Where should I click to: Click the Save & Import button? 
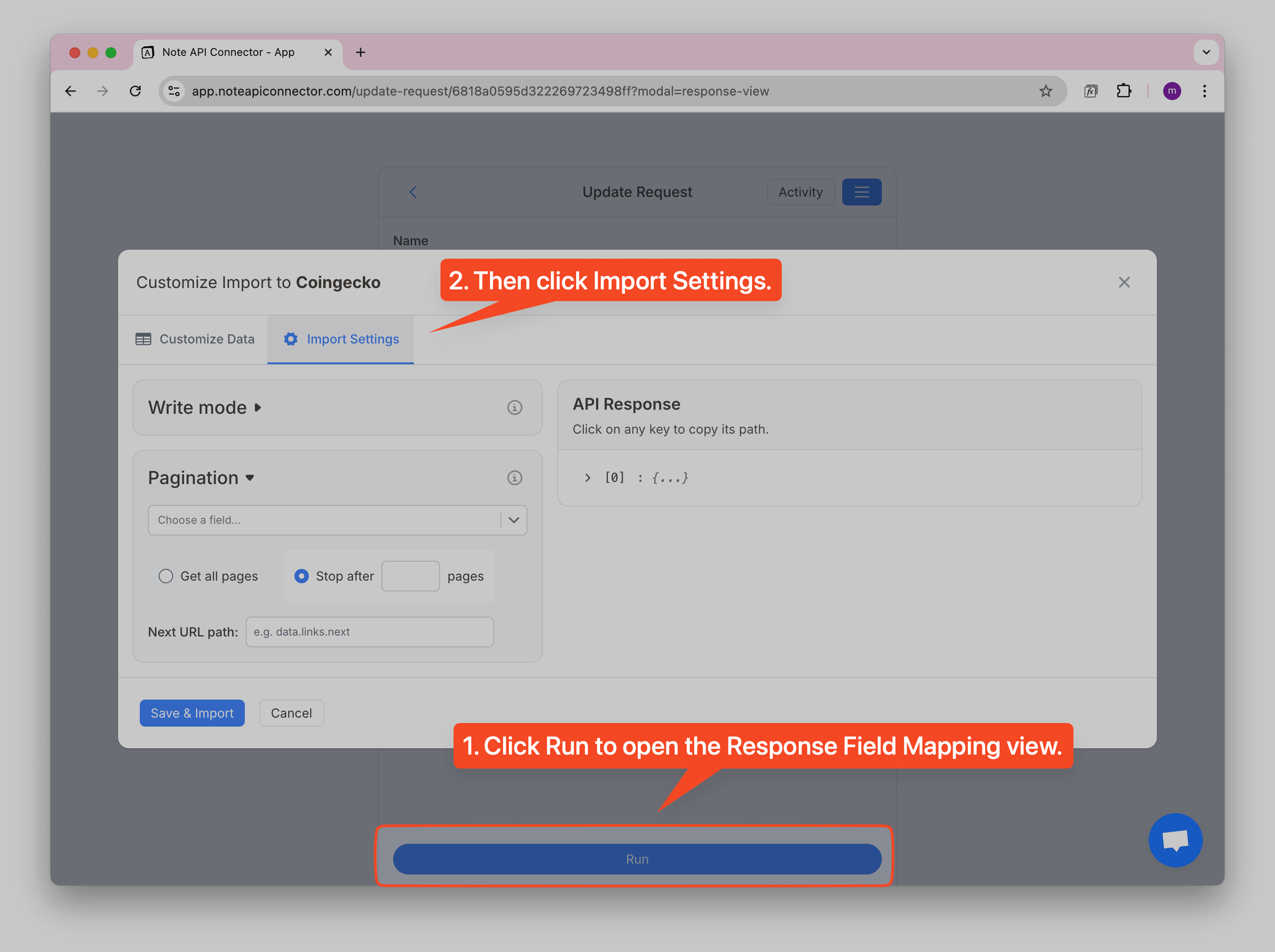coord(192,714)
